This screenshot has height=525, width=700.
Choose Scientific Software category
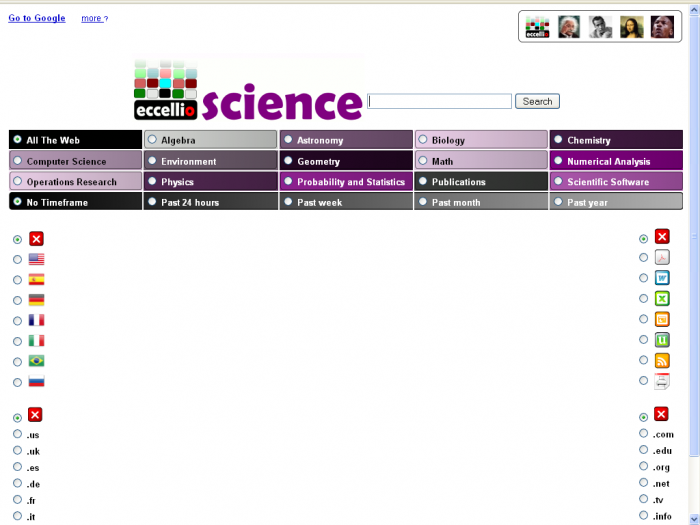click(x=616, y=182)
